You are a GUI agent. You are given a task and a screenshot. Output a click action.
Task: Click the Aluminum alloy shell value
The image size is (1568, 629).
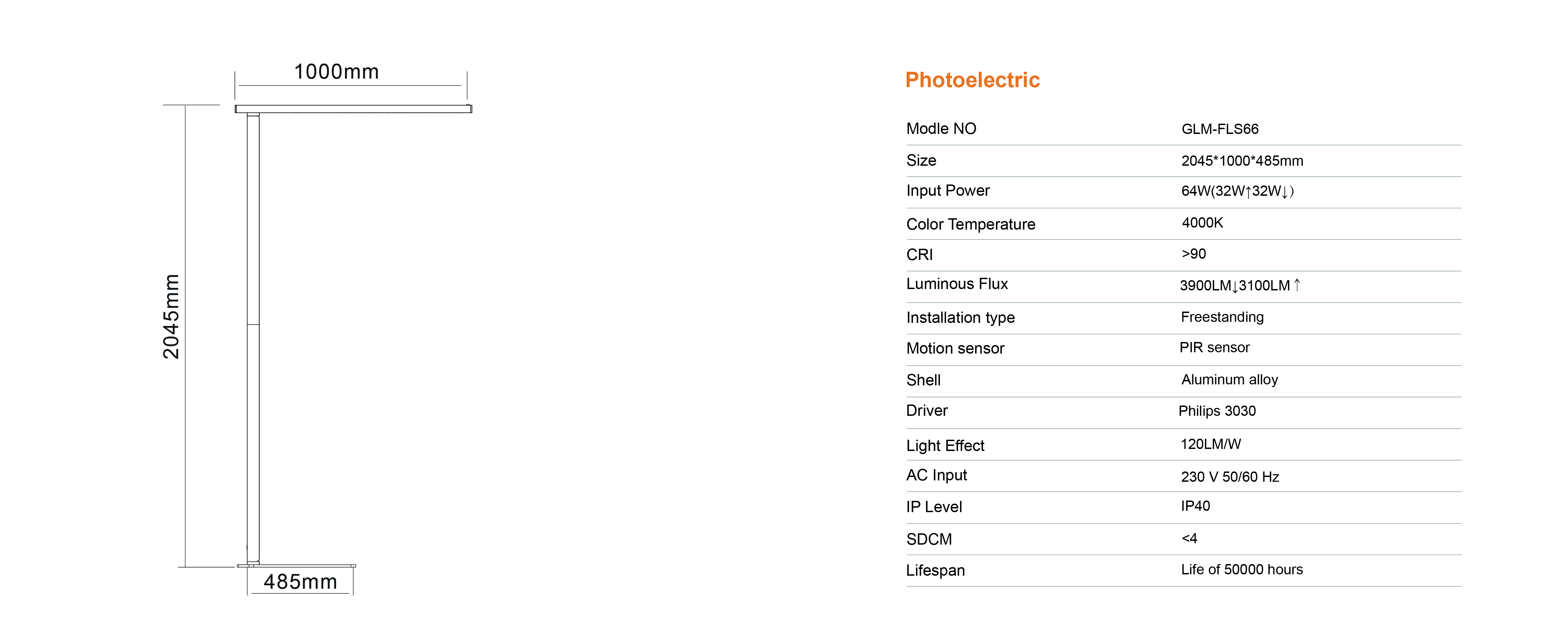1230,380
